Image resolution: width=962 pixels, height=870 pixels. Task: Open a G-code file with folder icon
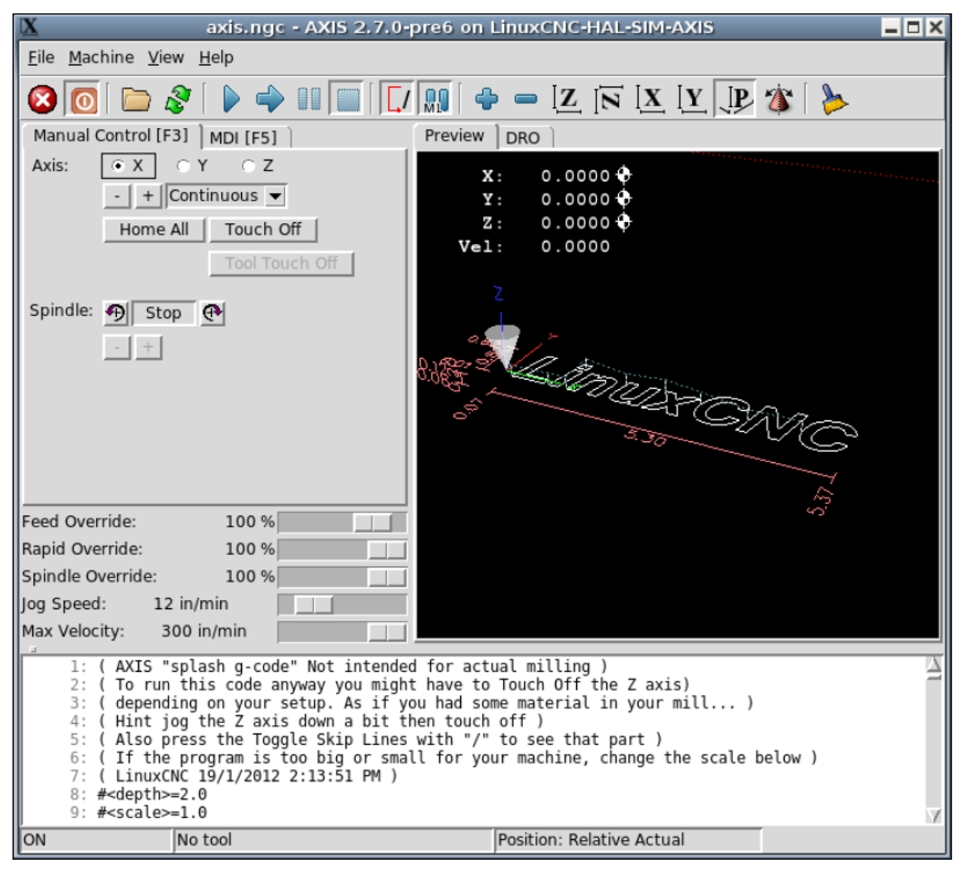[136, 99]
